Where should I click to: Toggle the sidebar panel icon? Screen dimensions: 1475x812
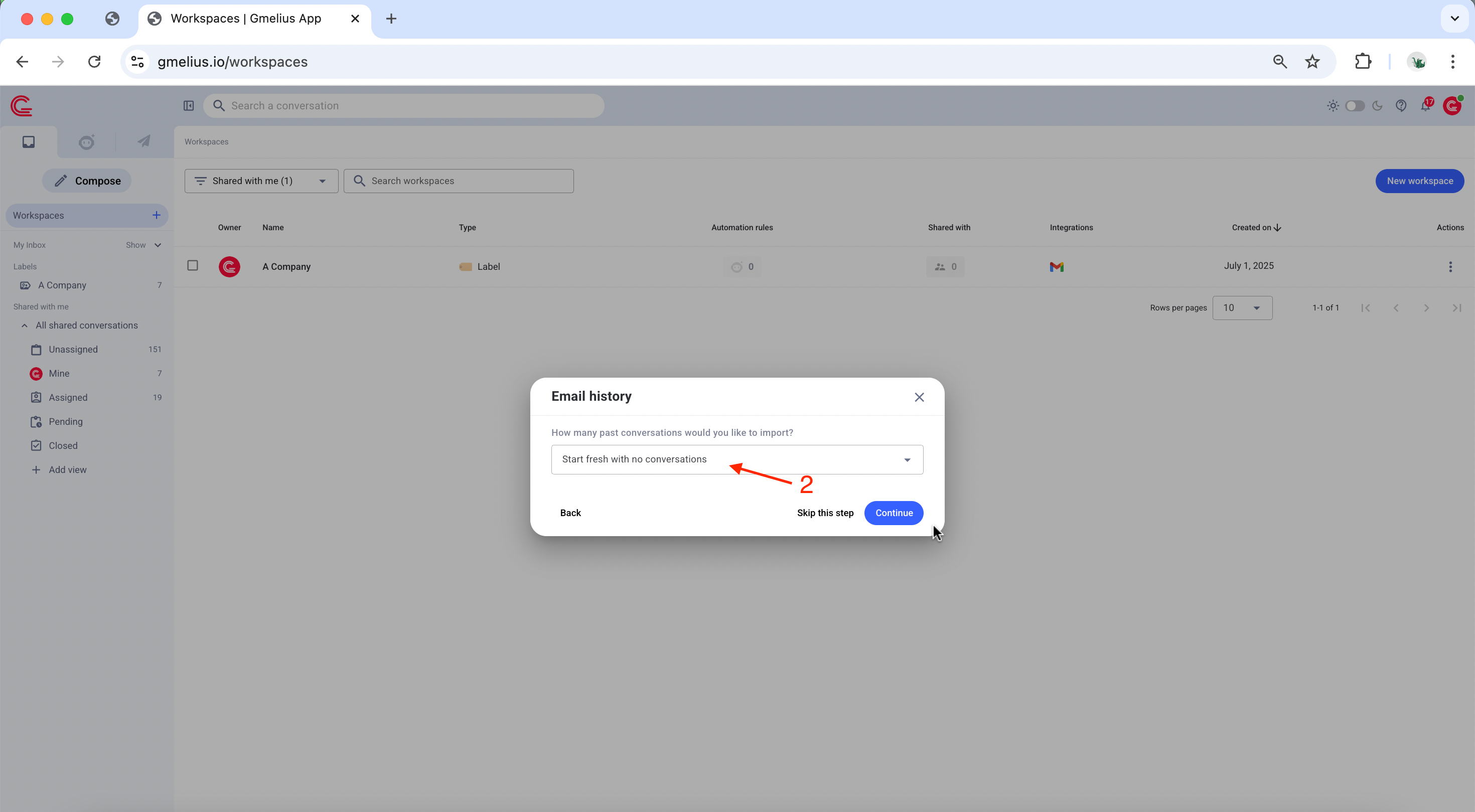pos(188,106)
